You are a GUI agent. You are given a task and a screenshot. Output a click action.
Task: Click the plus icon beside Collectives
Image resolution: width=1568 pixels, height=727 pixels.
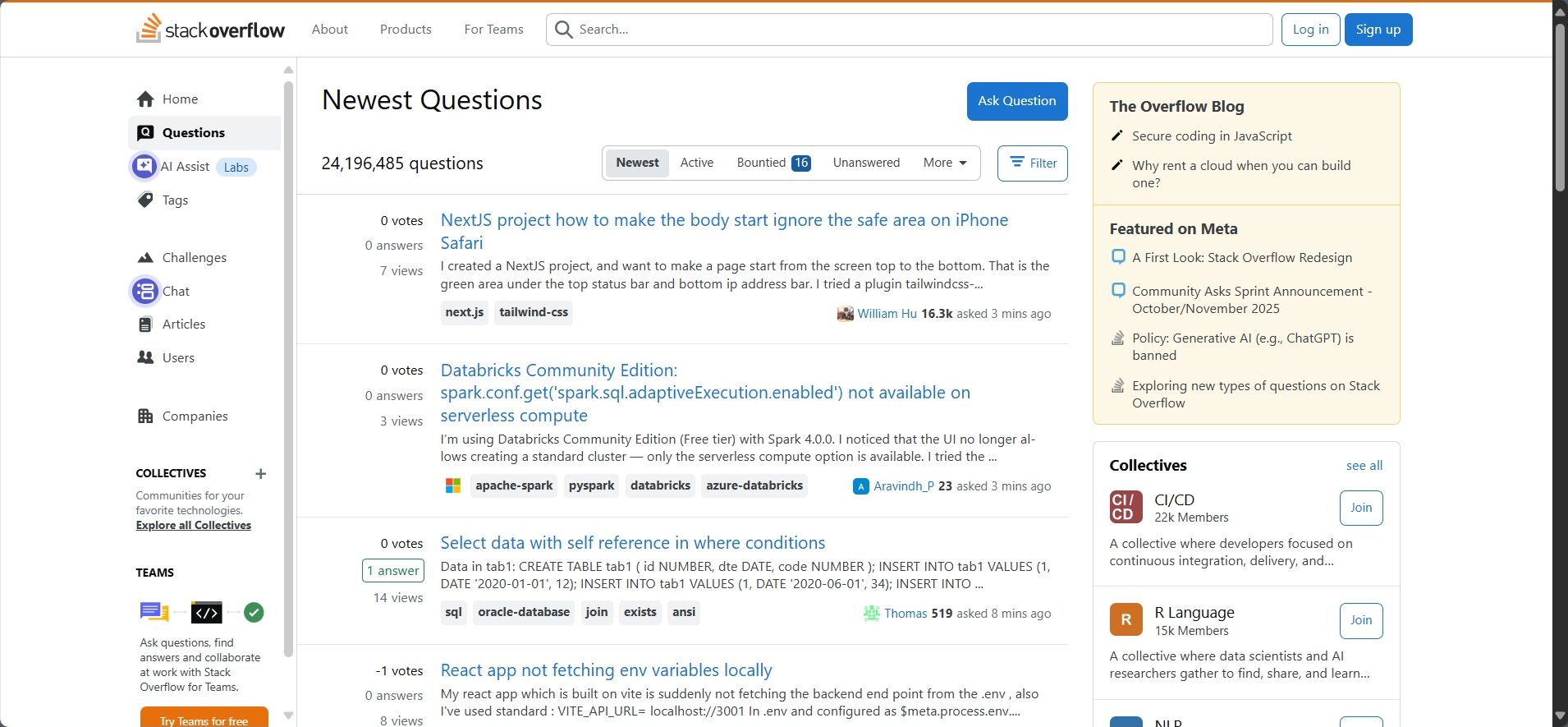pyautogui.click(x=261, y=474)
